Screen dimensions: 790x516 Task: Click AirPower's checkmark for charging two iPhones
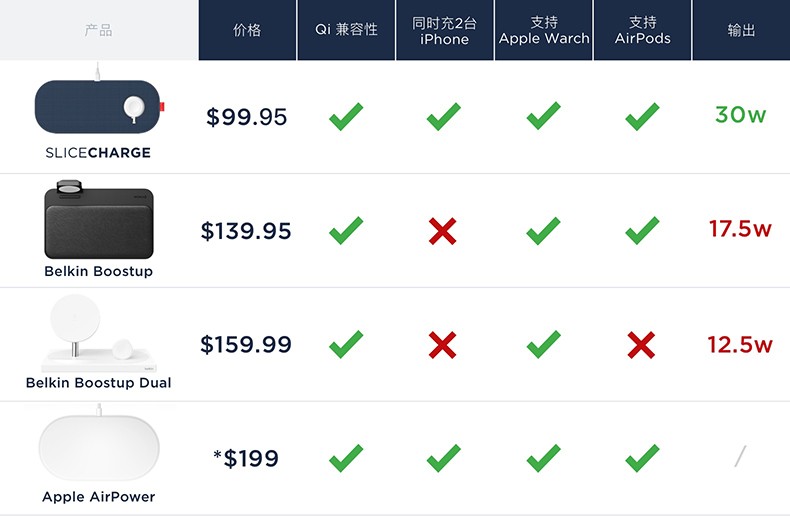click(x=444, y=458)
